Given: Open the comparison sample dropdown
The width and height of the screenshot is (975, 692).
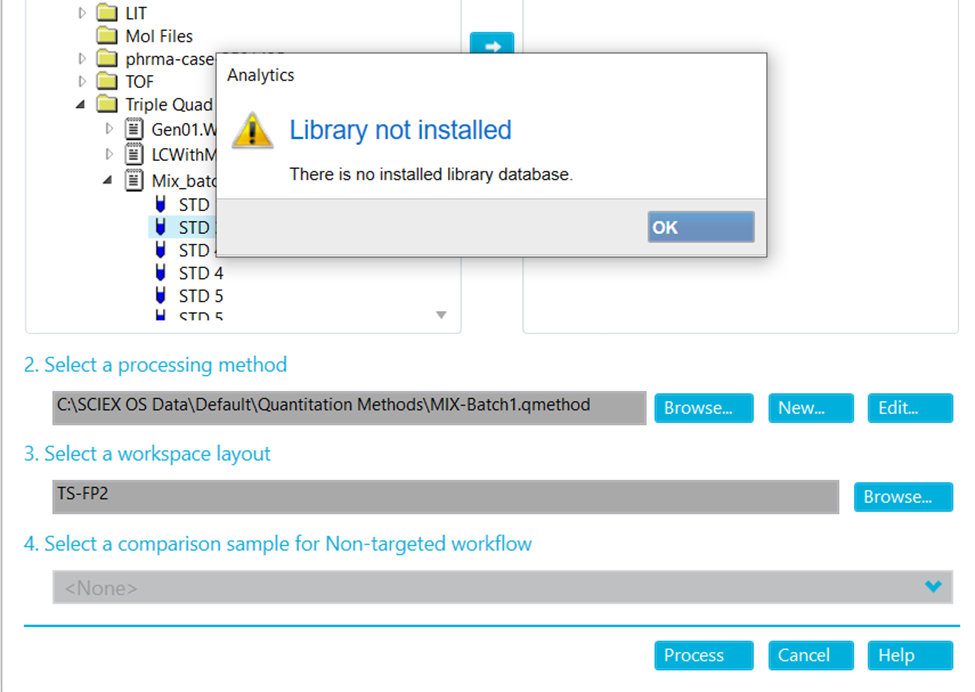Looking at the screenshot, I should pyautogui.click(x=932, y=588).
